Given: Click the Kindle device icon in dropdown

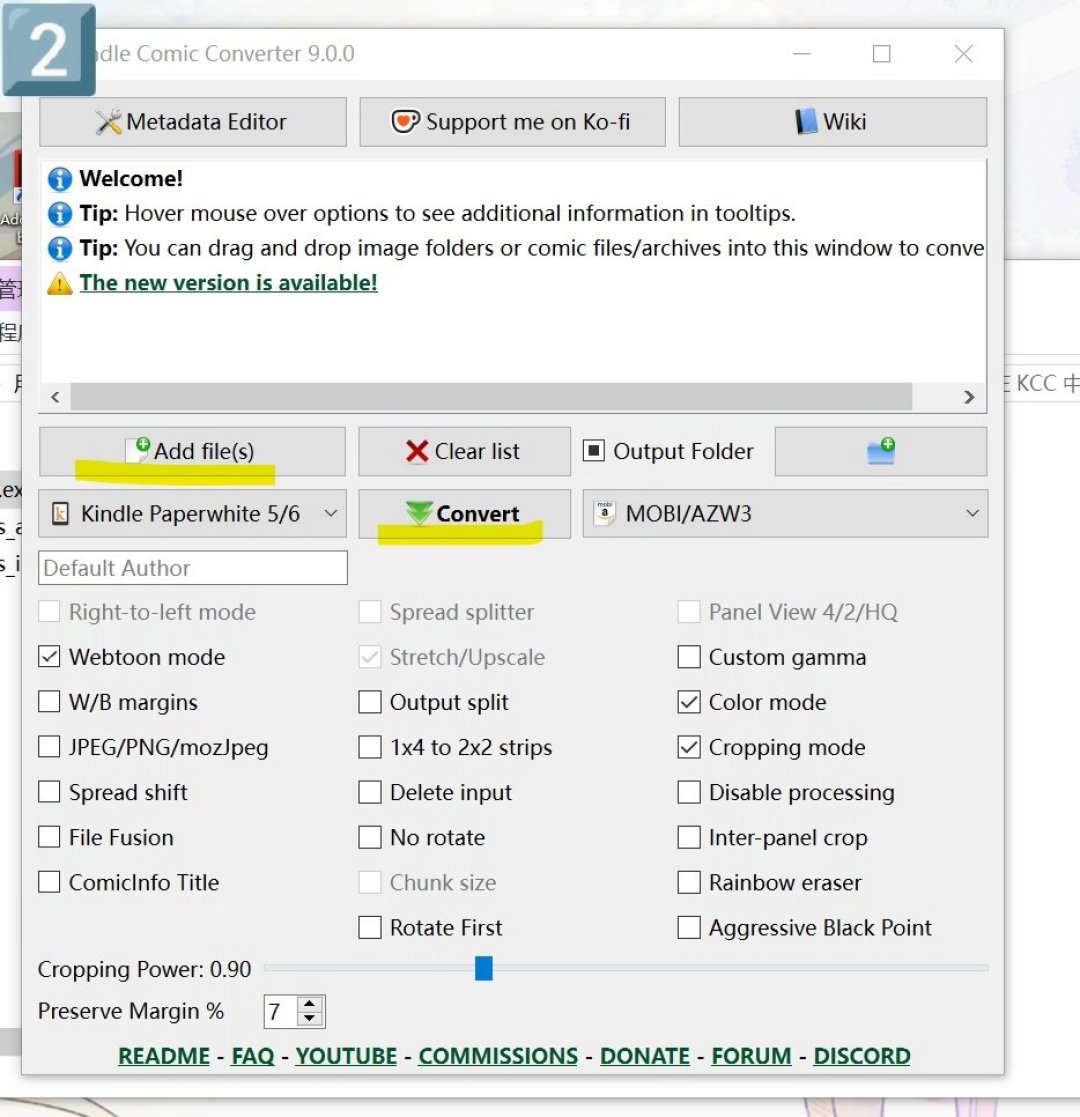Looking at the screenshot, I should tap(61, 514).
